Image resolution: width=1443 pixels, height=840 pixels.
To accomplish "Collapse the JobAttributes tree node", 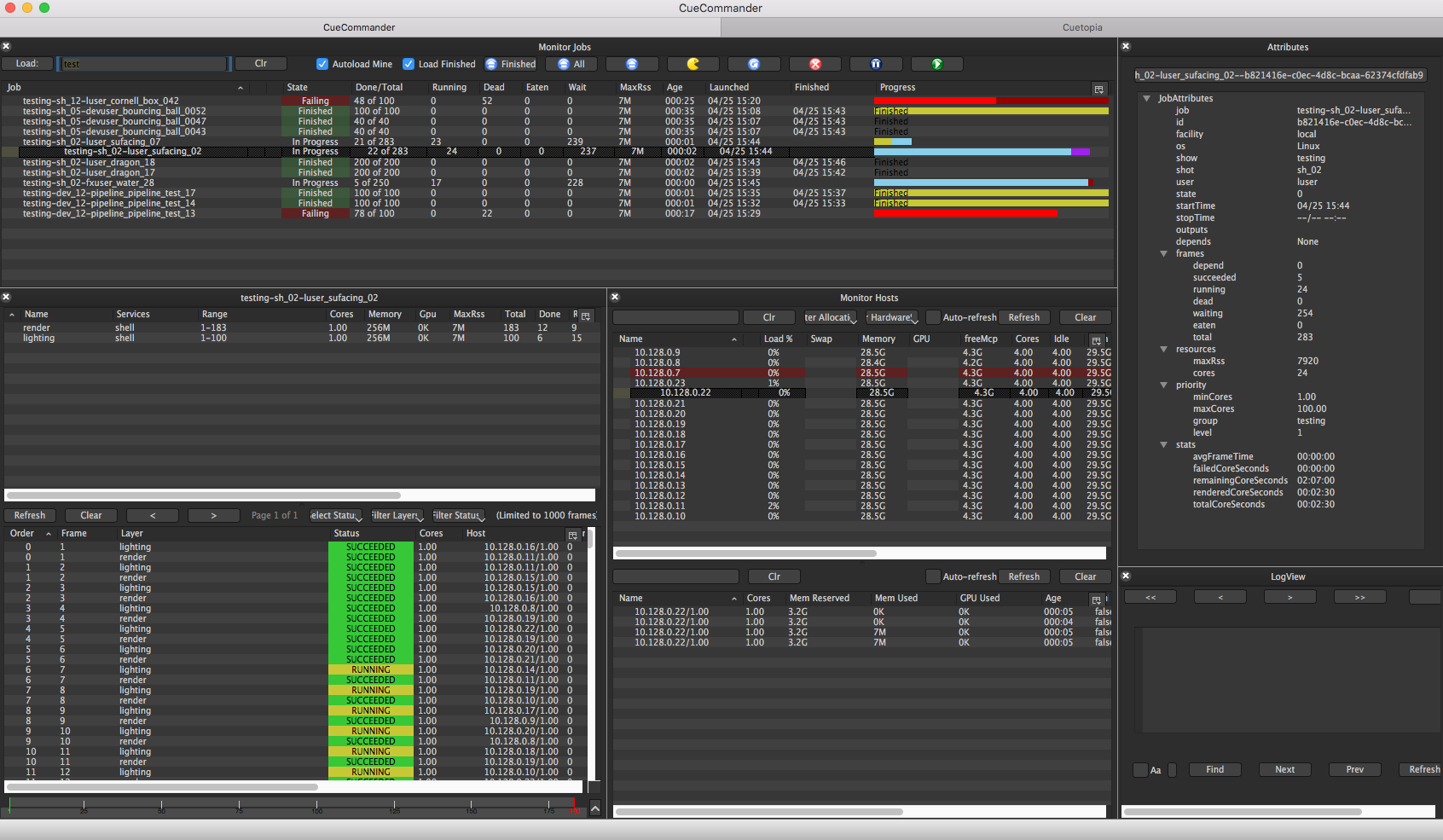I will pos(1147,99).
